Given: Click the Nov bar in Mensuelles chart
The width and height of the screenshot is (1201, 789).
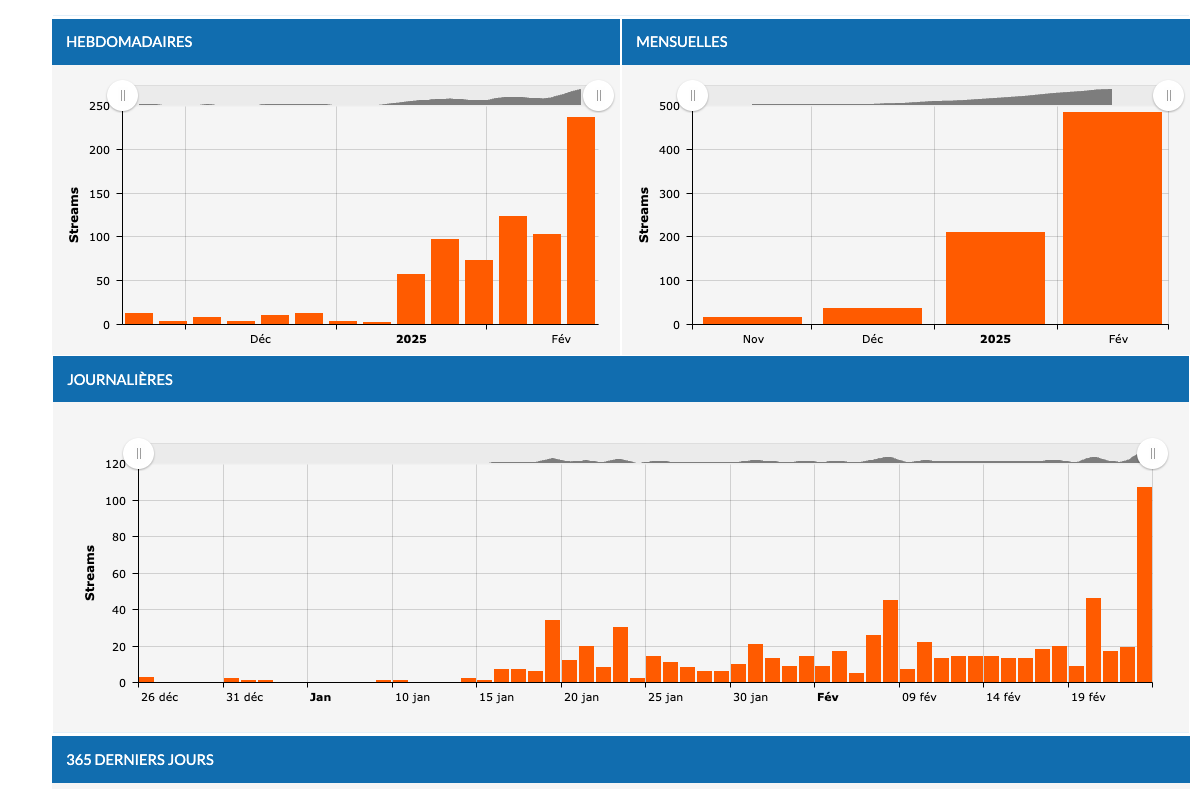Looking at the screenshot, I should (752, 320).
